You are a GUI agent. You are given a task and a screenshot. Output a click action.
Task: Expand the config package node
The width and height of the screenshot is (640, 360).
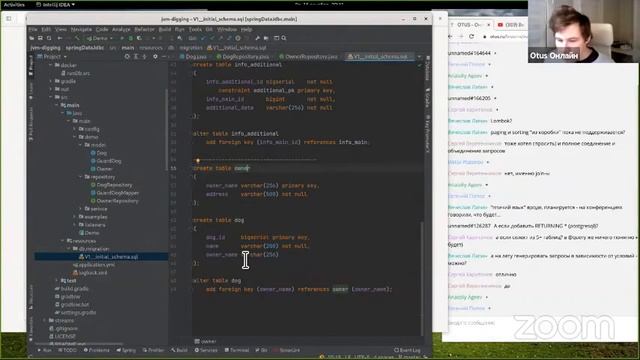75,129
